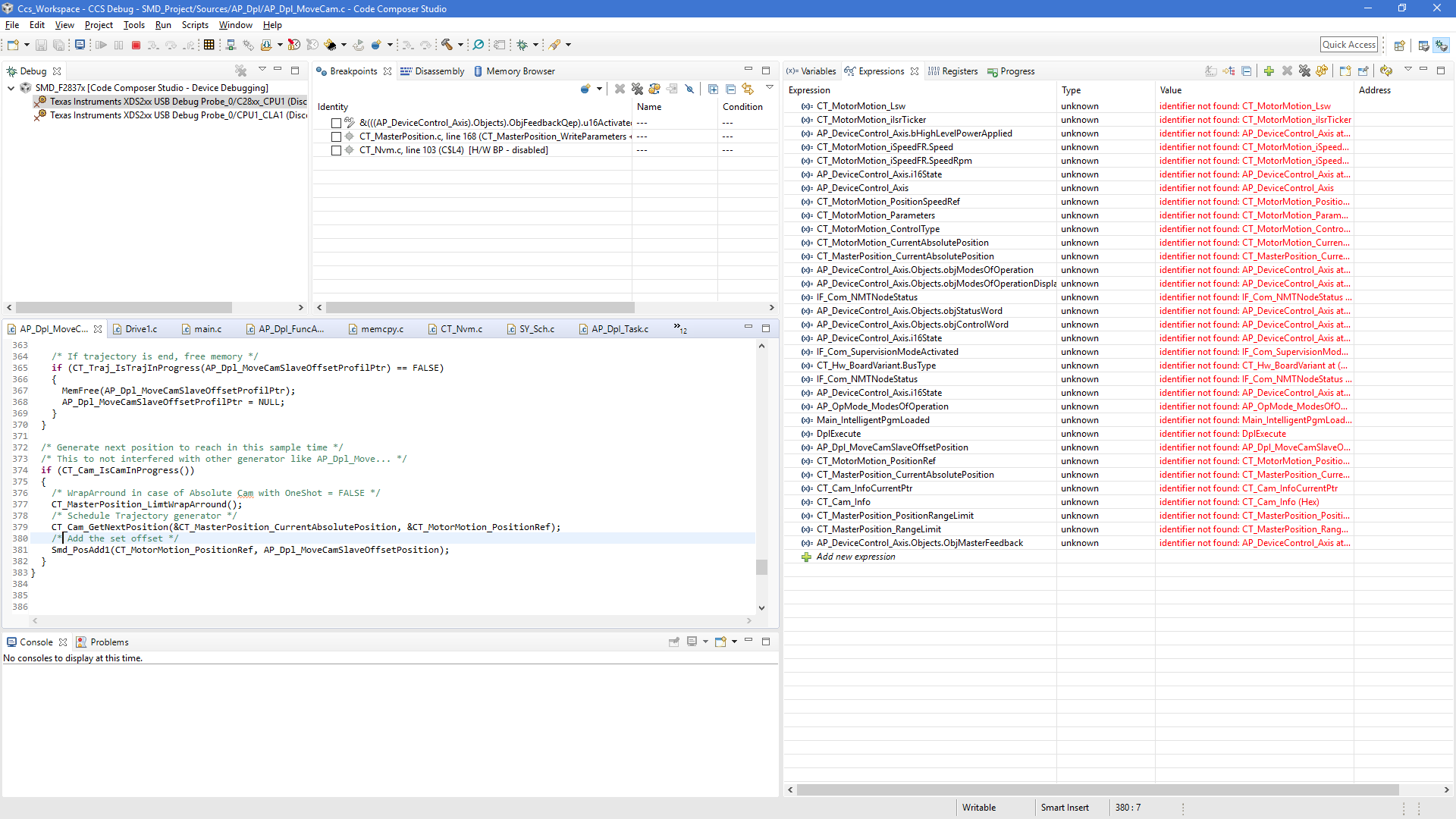Click the Open Console icon in console toolbar

click(x=720, y=642)
